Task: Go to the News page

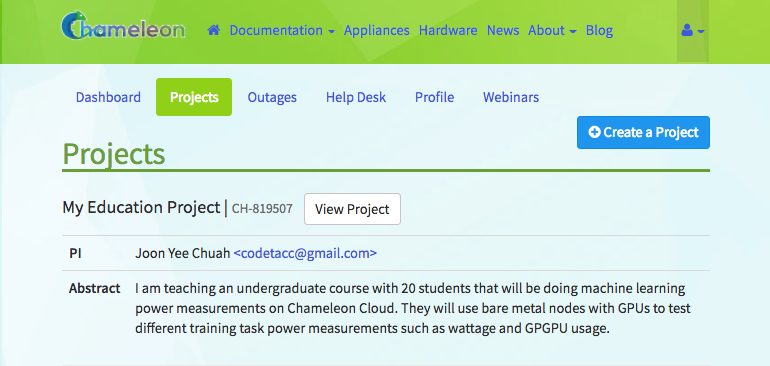Action: point(503,30)
